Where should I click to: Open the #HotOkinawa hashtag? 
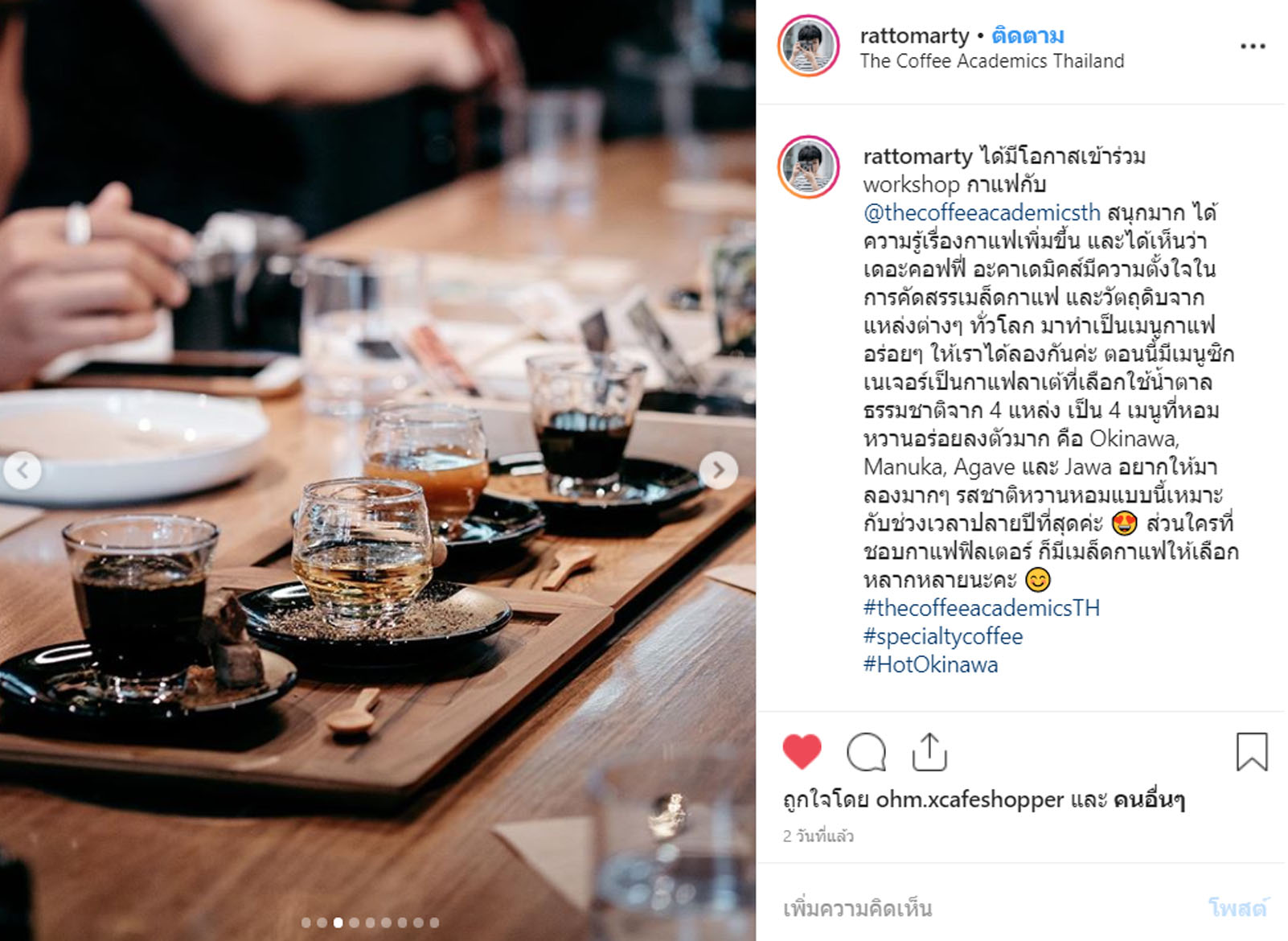click(x=930, y=664)
